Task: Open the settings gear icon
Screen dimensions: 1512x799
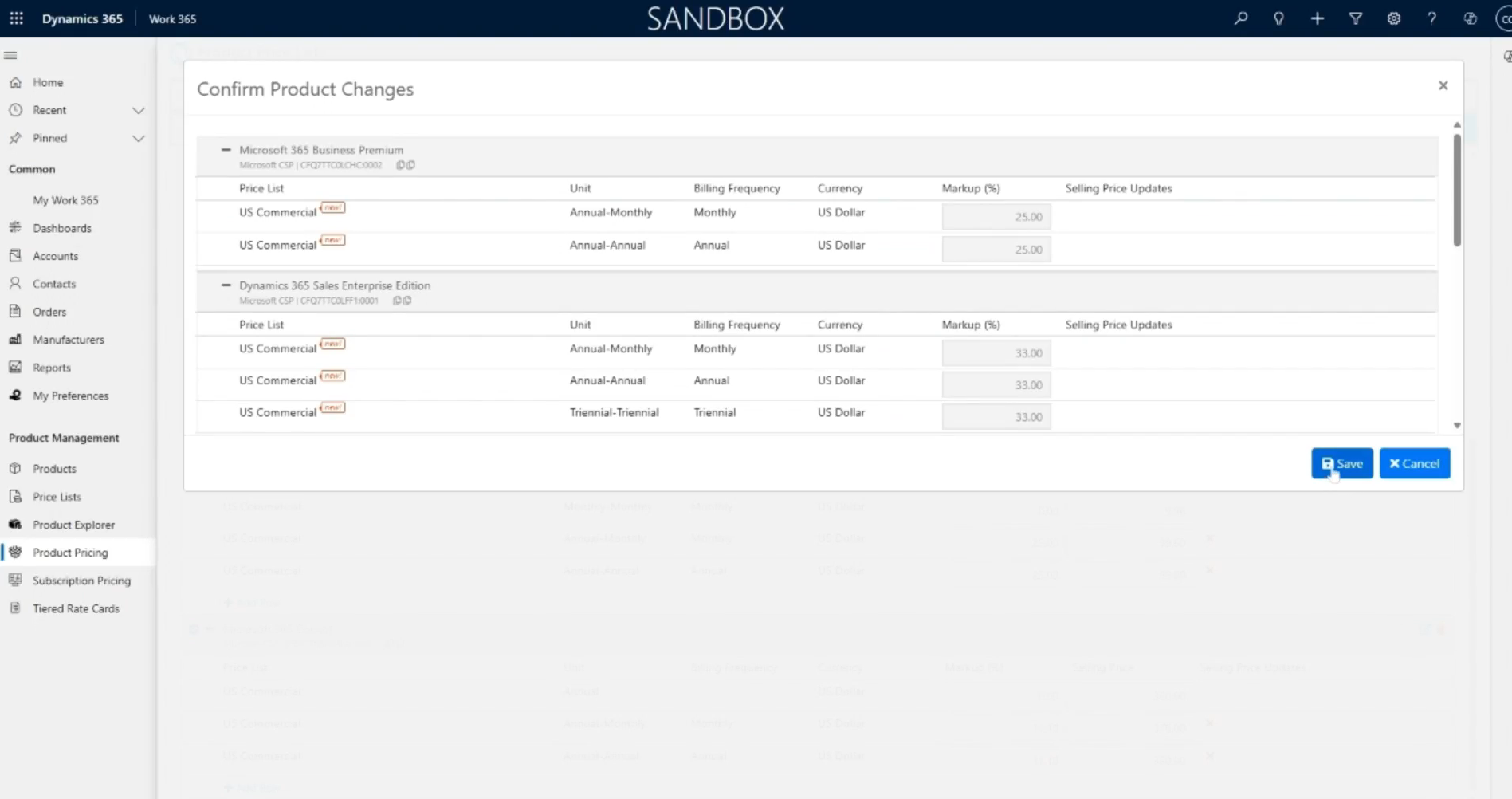Action: pyautogui.click(x=1393, y=18)
